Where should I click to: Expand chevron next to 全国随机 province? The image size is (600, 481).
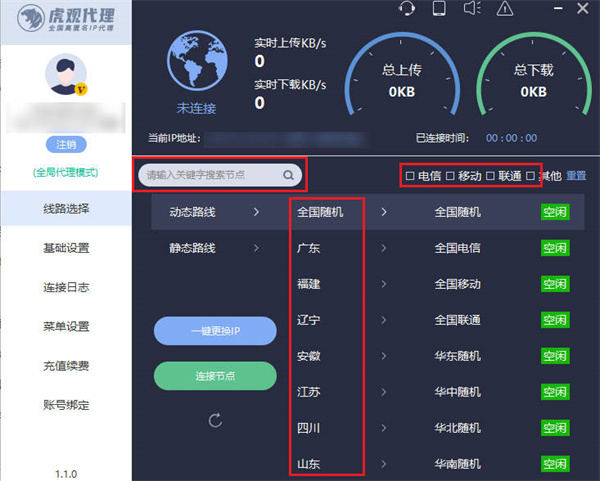pos(384,212)
